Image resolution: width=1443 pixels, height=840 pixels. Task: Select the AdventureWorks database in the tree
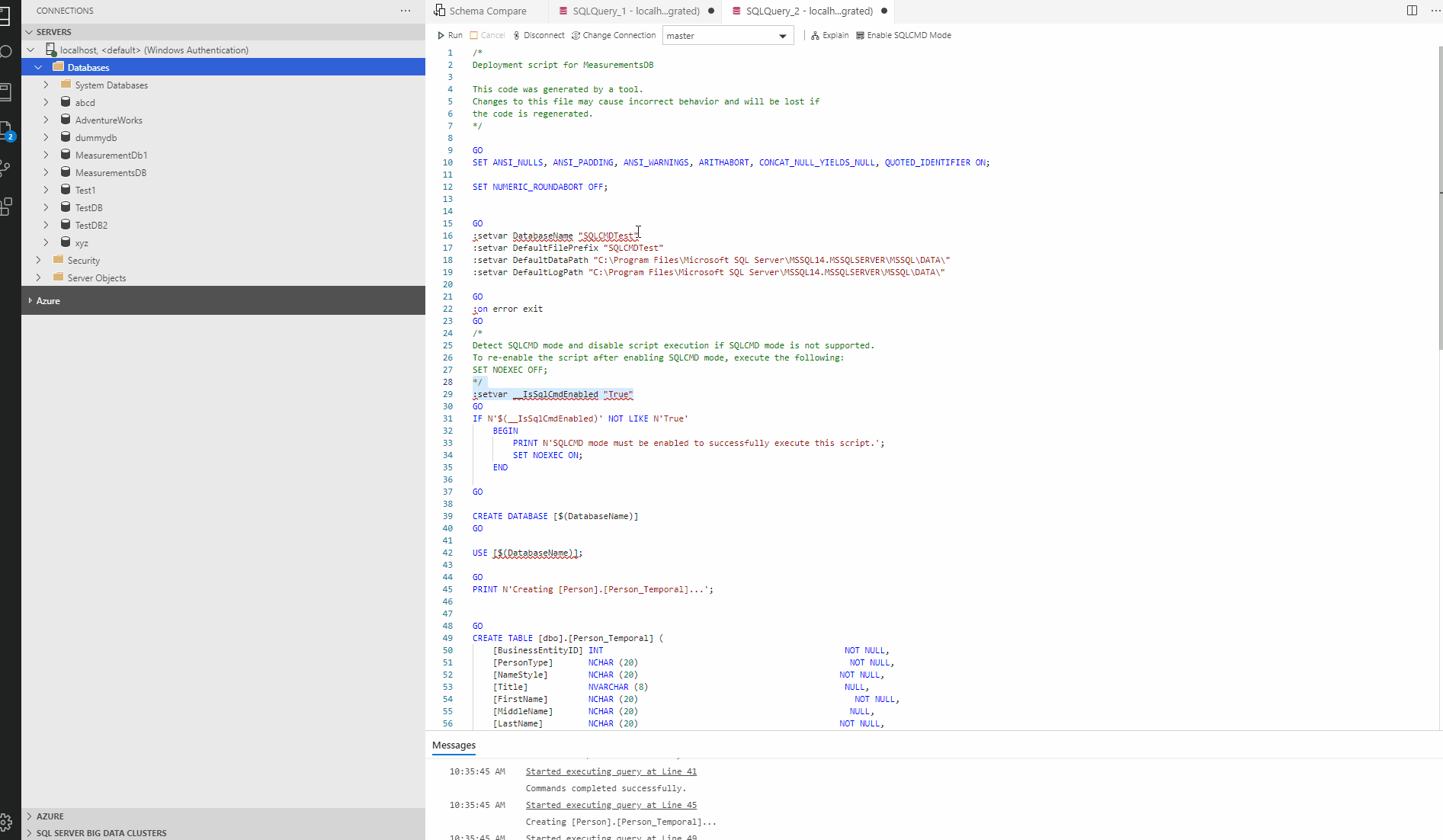[x=108, y=119]
